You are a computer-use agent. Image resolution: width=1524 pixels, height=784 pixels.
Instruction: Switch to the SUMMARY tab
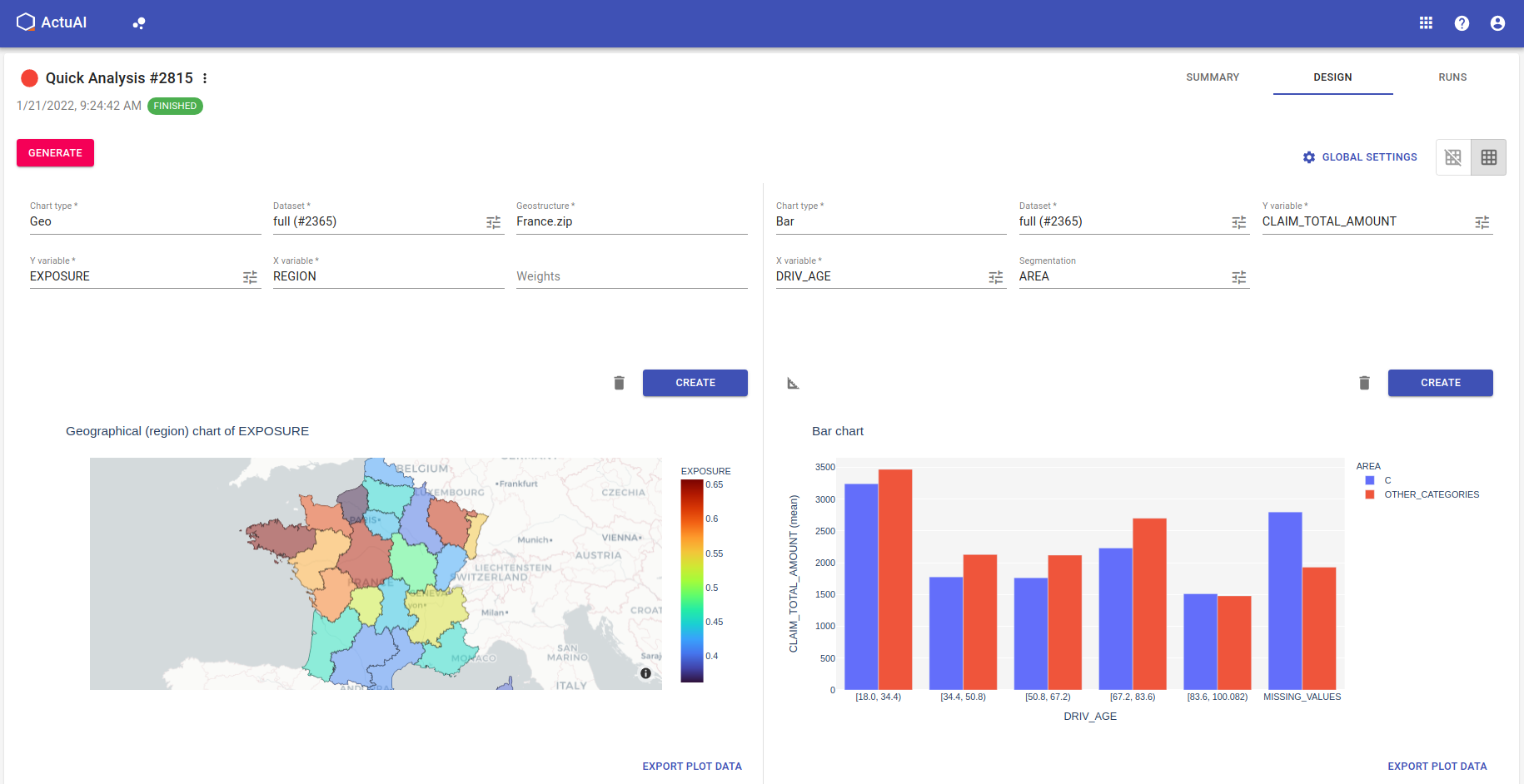click(x=1213, y=77)
